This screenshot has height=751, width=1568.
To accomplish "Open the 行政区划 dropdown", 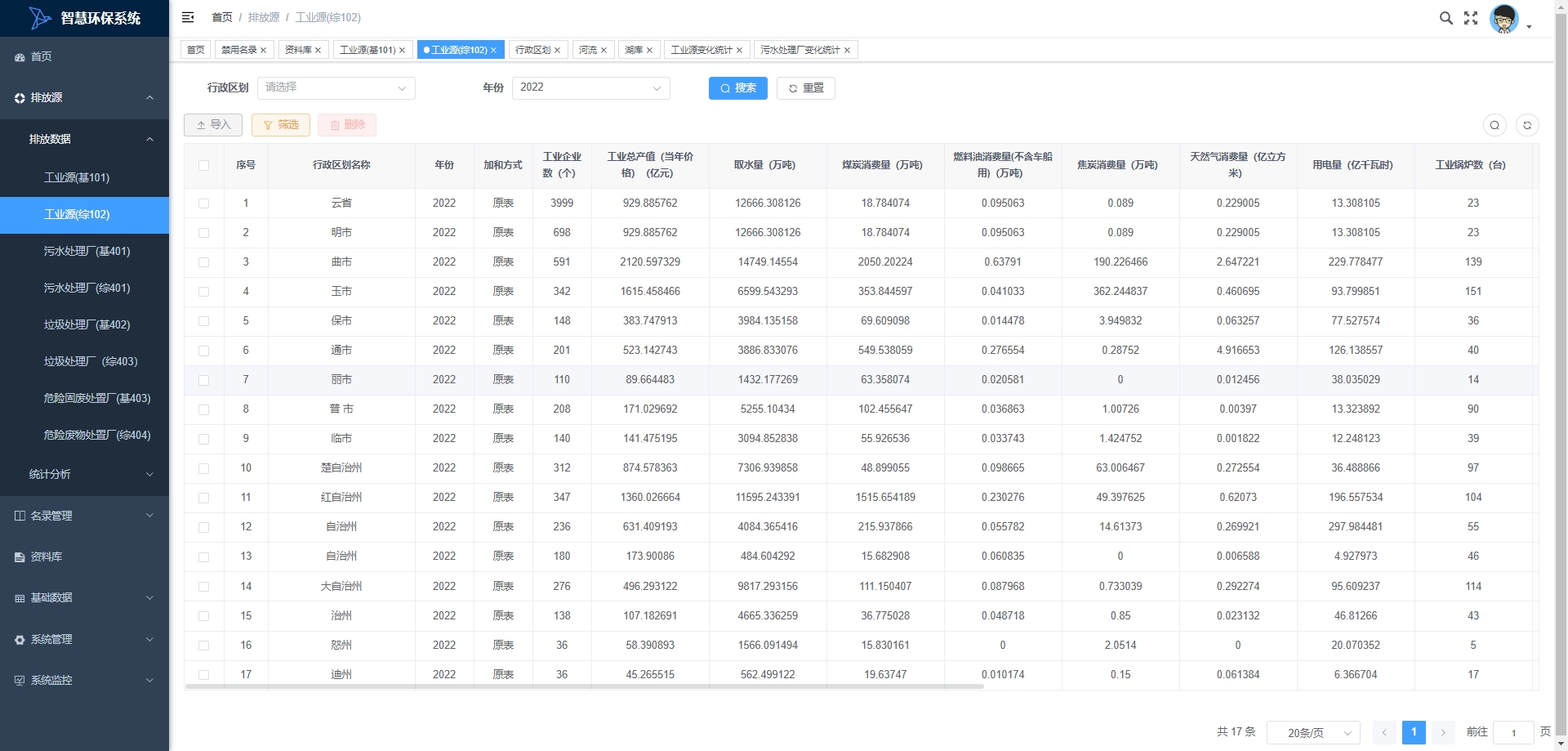I will [336, 87].
